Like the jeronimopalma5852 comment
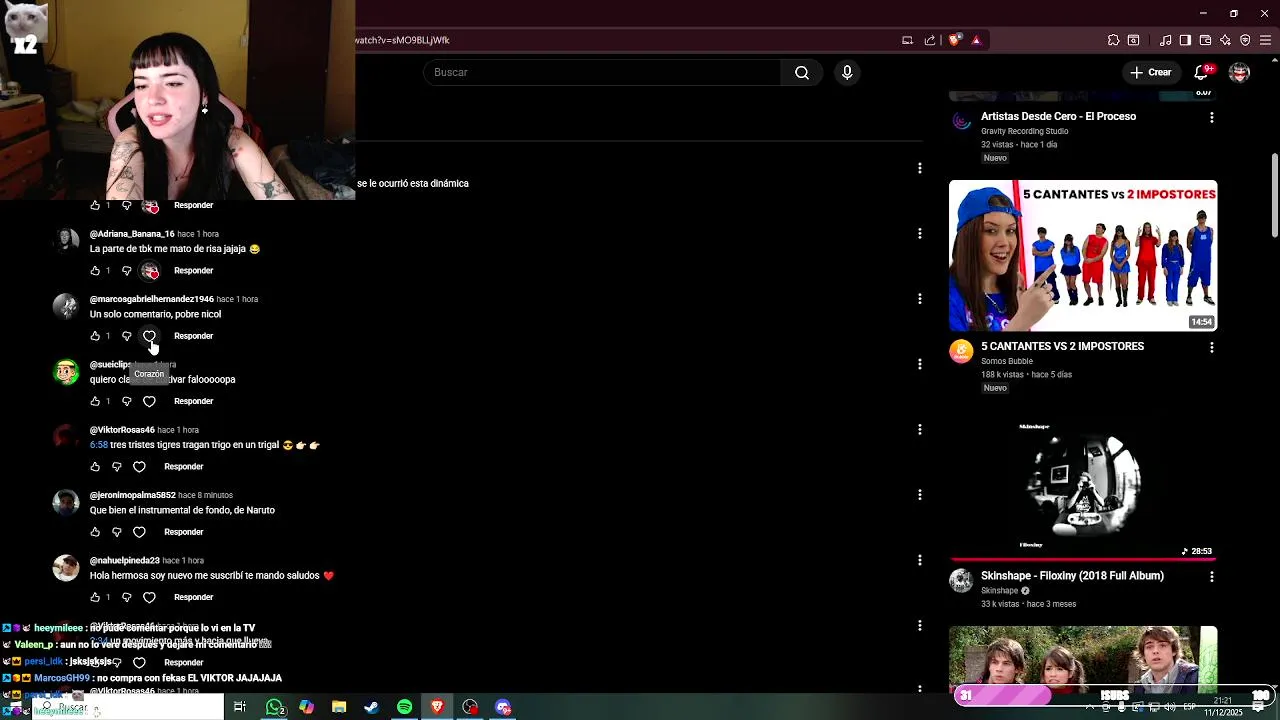Screen dimensions: 1280x720 pyautogui.click(x=95, y=532)
